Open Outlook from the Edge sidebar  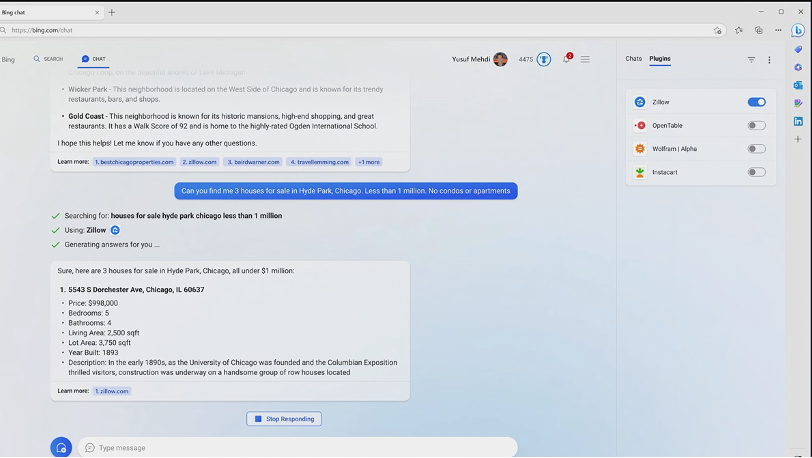coord(798,85)
